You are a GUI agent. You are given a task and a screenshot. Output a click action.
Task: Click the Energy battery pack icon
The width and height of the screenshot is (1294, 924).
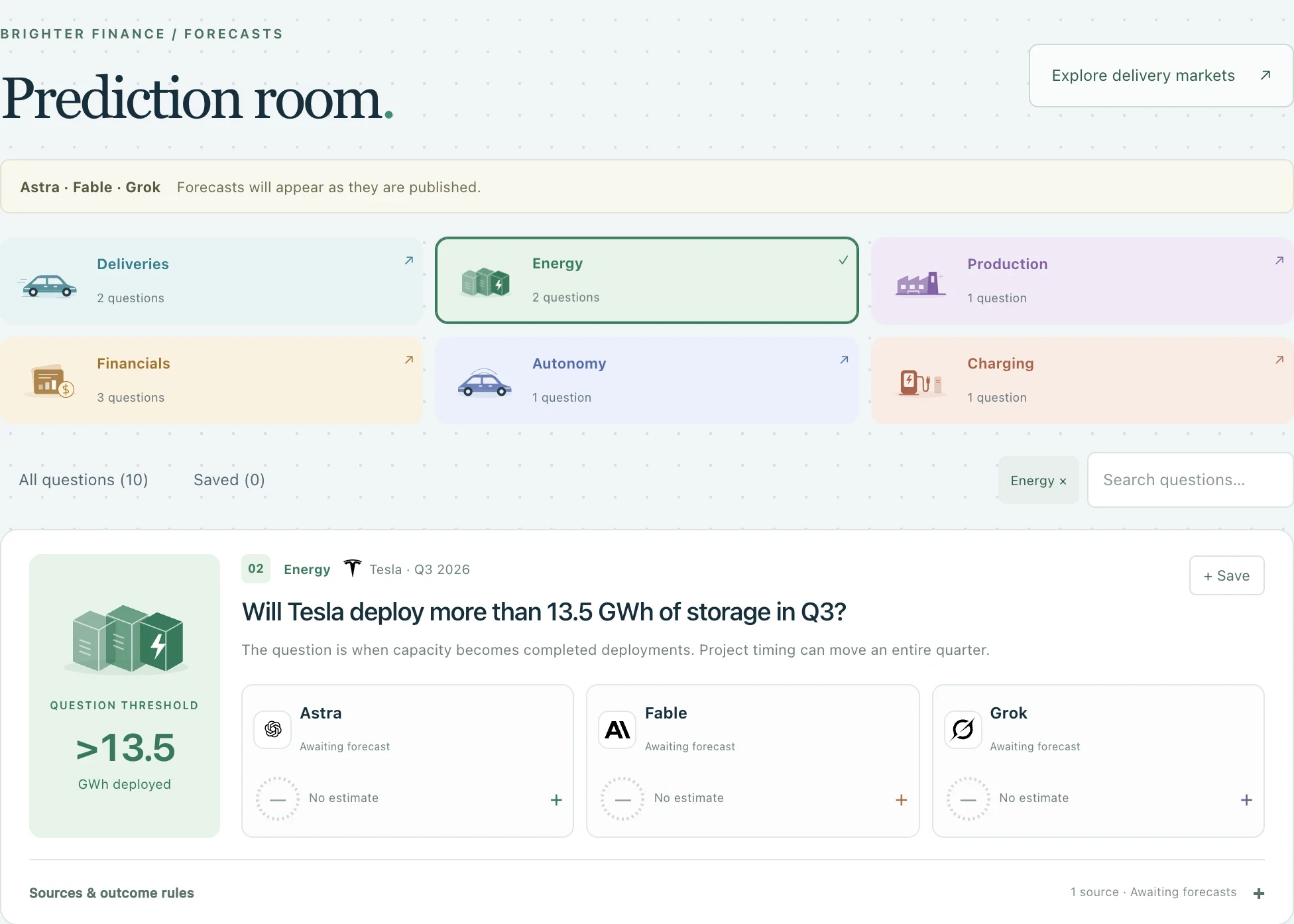[485, 283]
